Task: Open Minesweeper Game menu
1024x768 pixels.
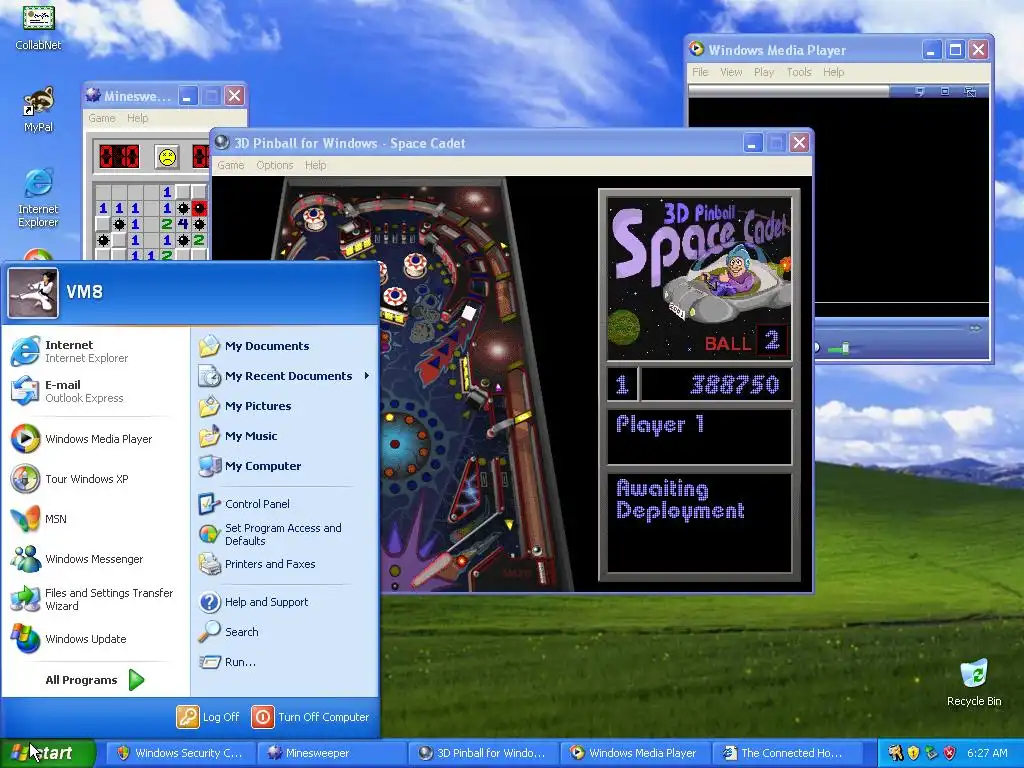Action: coord(102,118)
